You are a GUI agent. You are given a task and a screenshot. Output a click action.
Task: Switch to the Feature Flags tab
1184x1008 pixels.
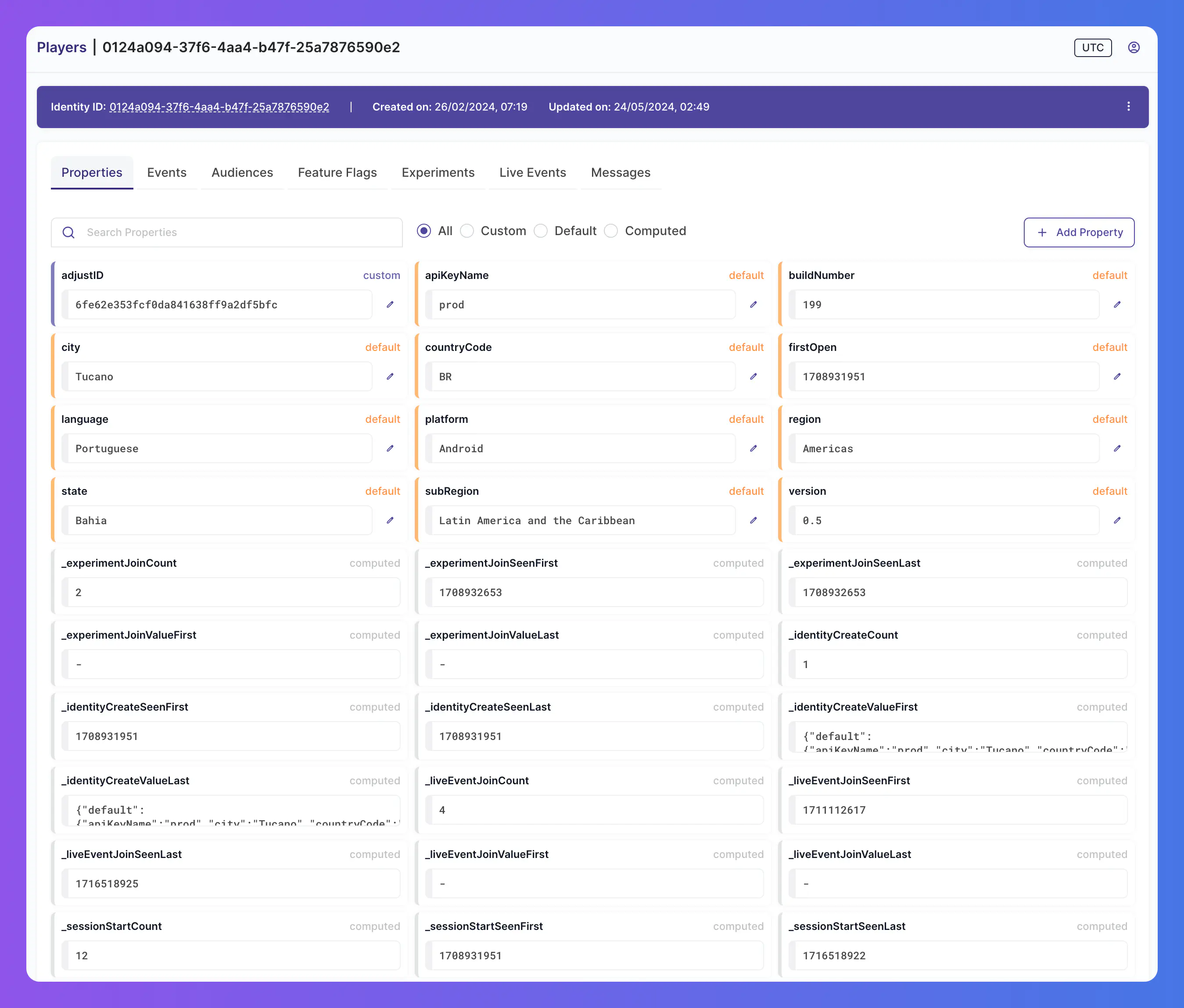click(337, 172)
